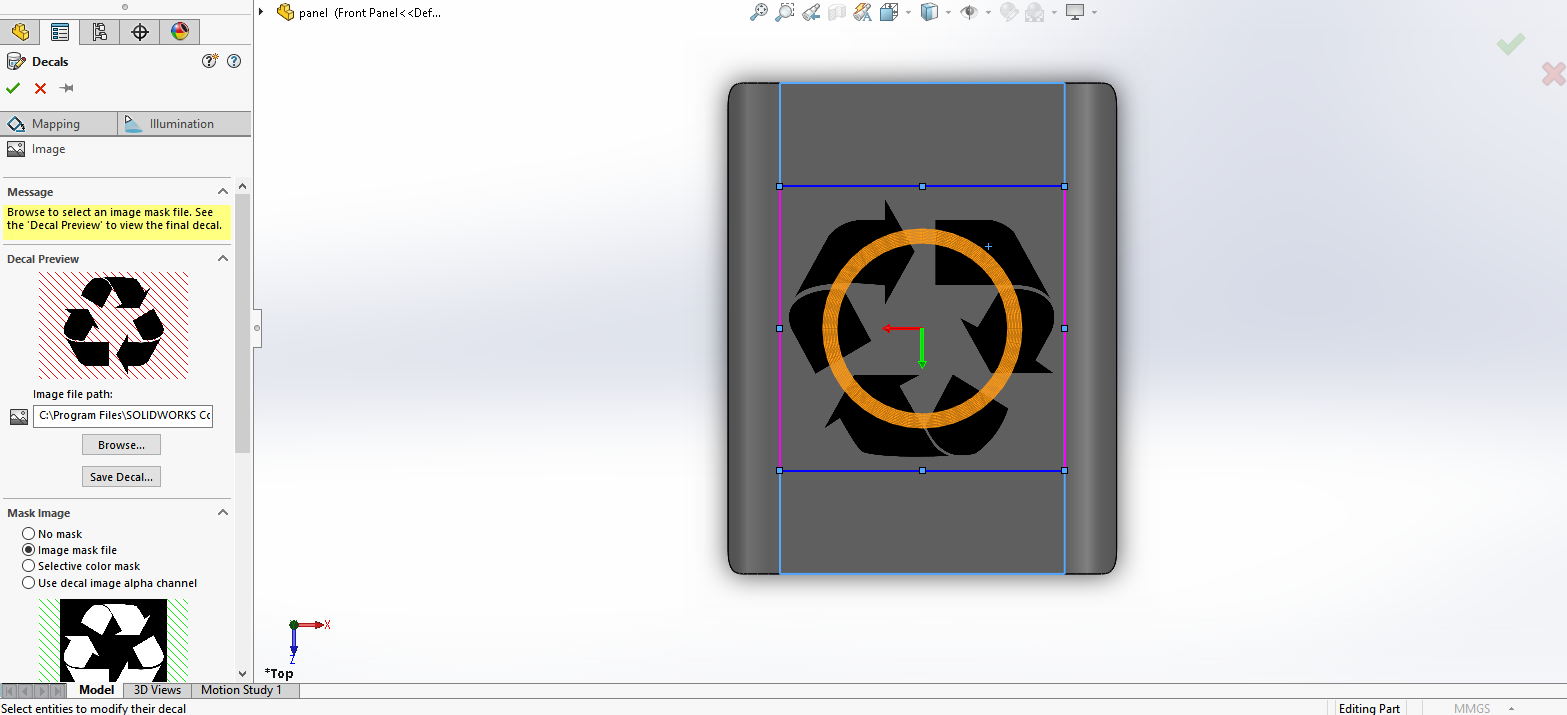Viewport: 1567px width, 715px height.
Task: Collapse the Decal Preview section
Action: (222, 257)
